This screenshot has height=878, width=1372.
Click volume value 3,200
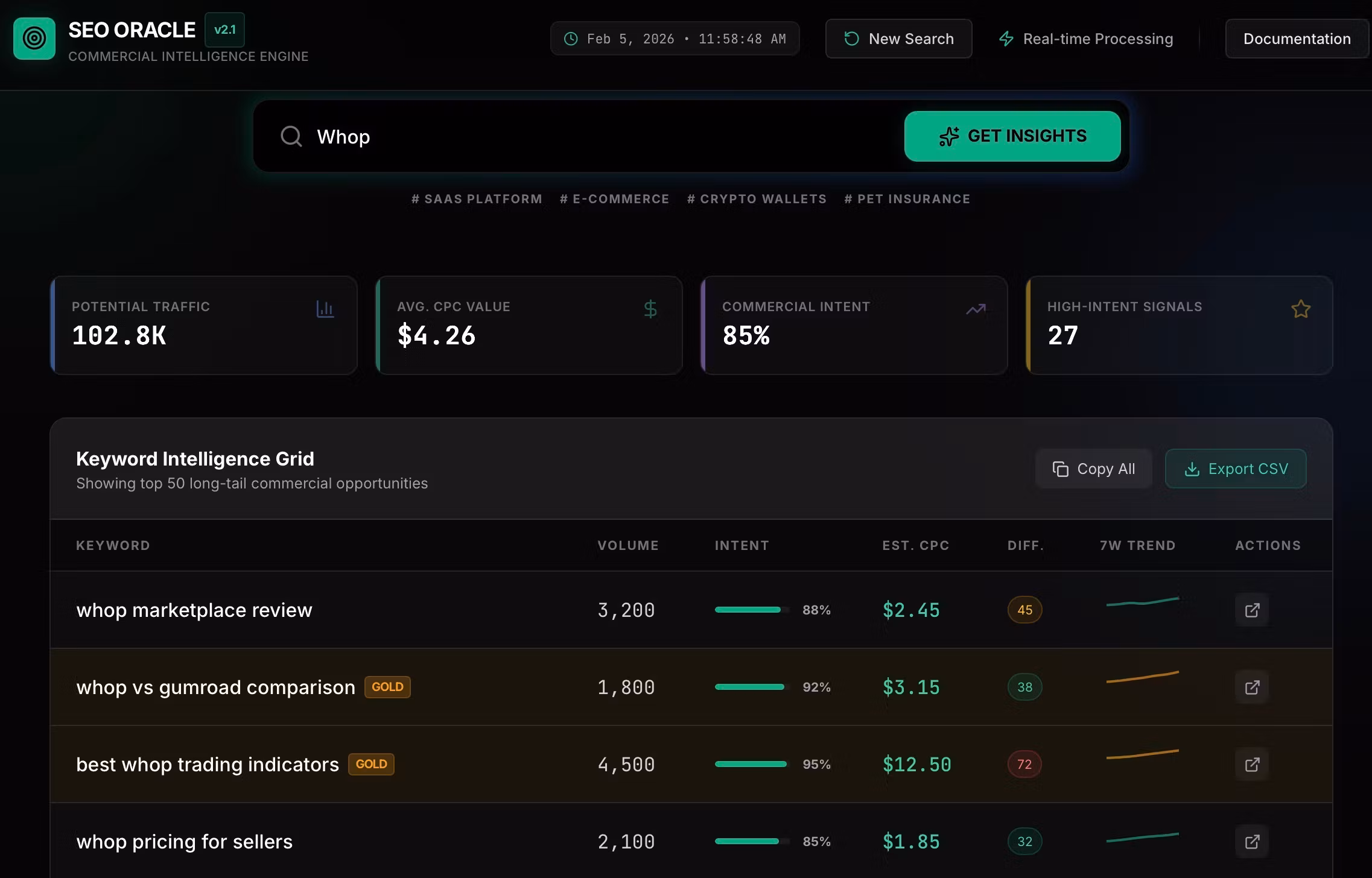coord(626,610)
